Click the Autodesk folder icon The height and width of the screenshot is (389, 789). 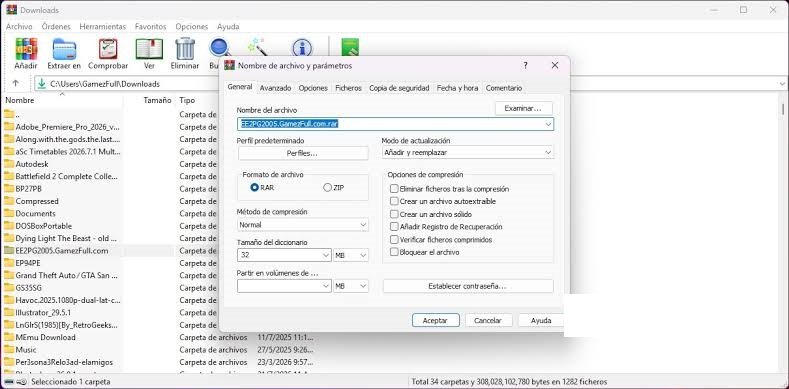click(x=9, y=164)
